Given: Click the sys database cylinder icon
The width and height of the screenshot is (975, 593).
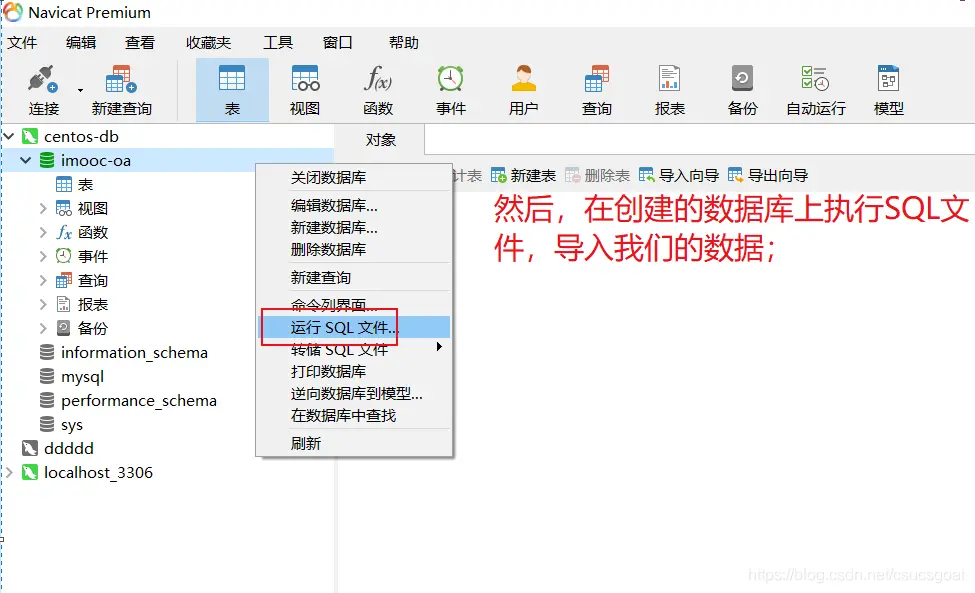Looking at the screenshot, I should [47, 425].
